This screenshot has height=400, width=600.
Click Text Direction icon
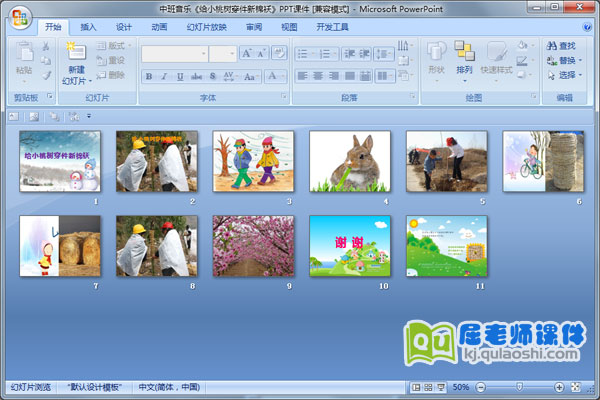405,46
